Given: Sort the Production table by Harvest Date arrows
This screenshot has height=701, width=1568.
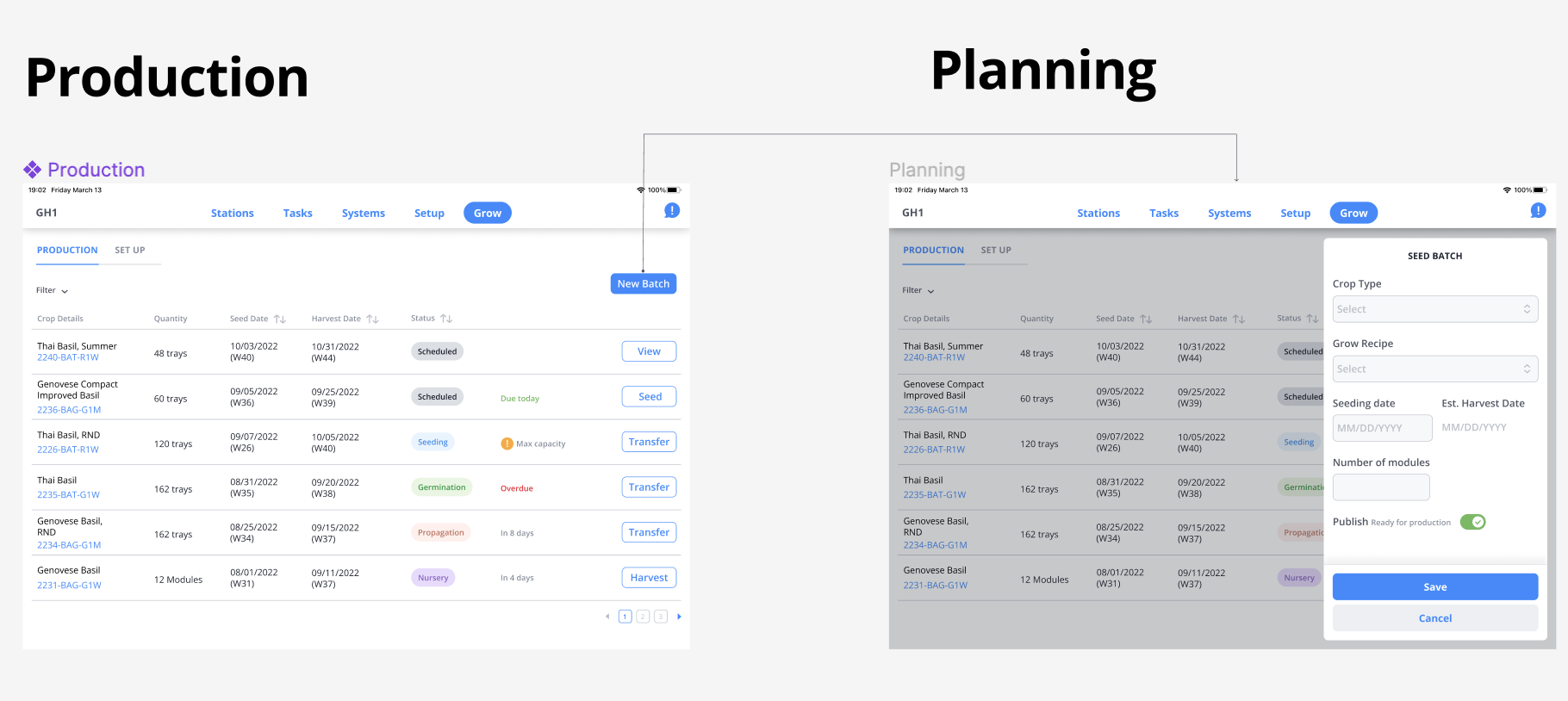Looking at the screenshot, I should click(x=372, y=319).
